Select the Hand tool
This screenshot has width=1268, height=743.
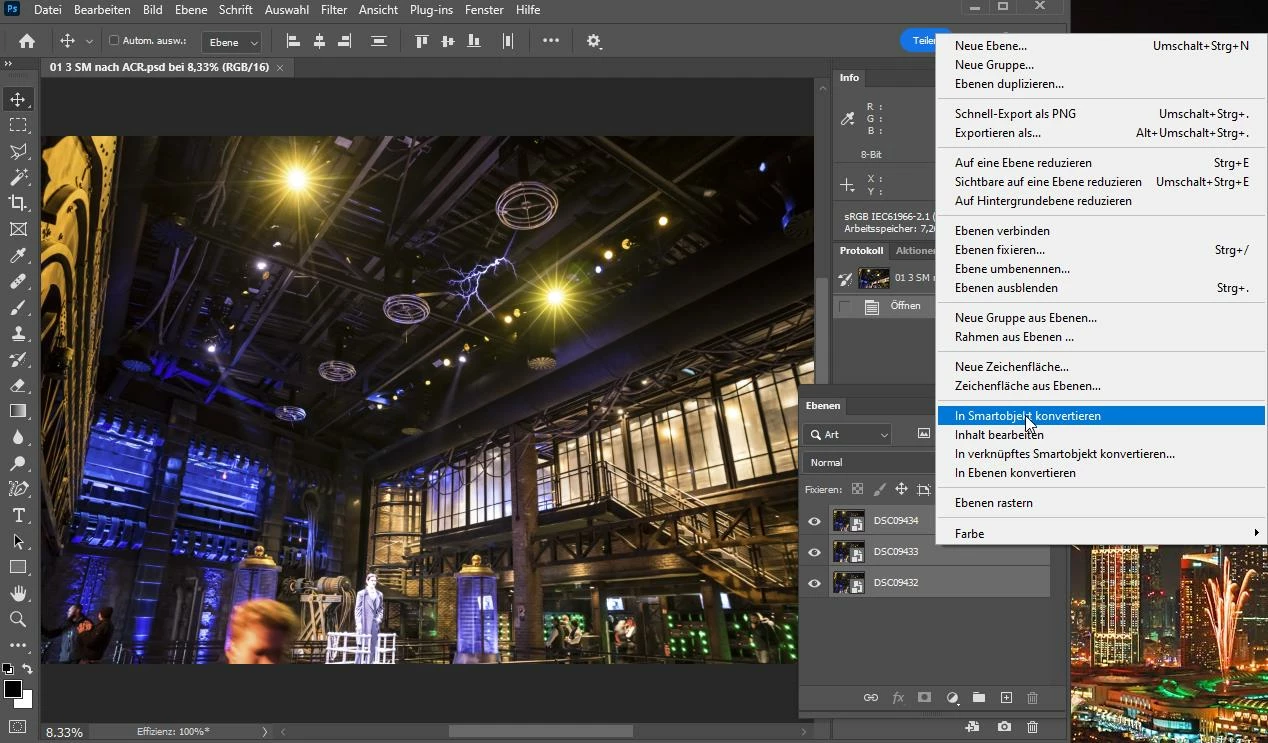pos(18,593)
